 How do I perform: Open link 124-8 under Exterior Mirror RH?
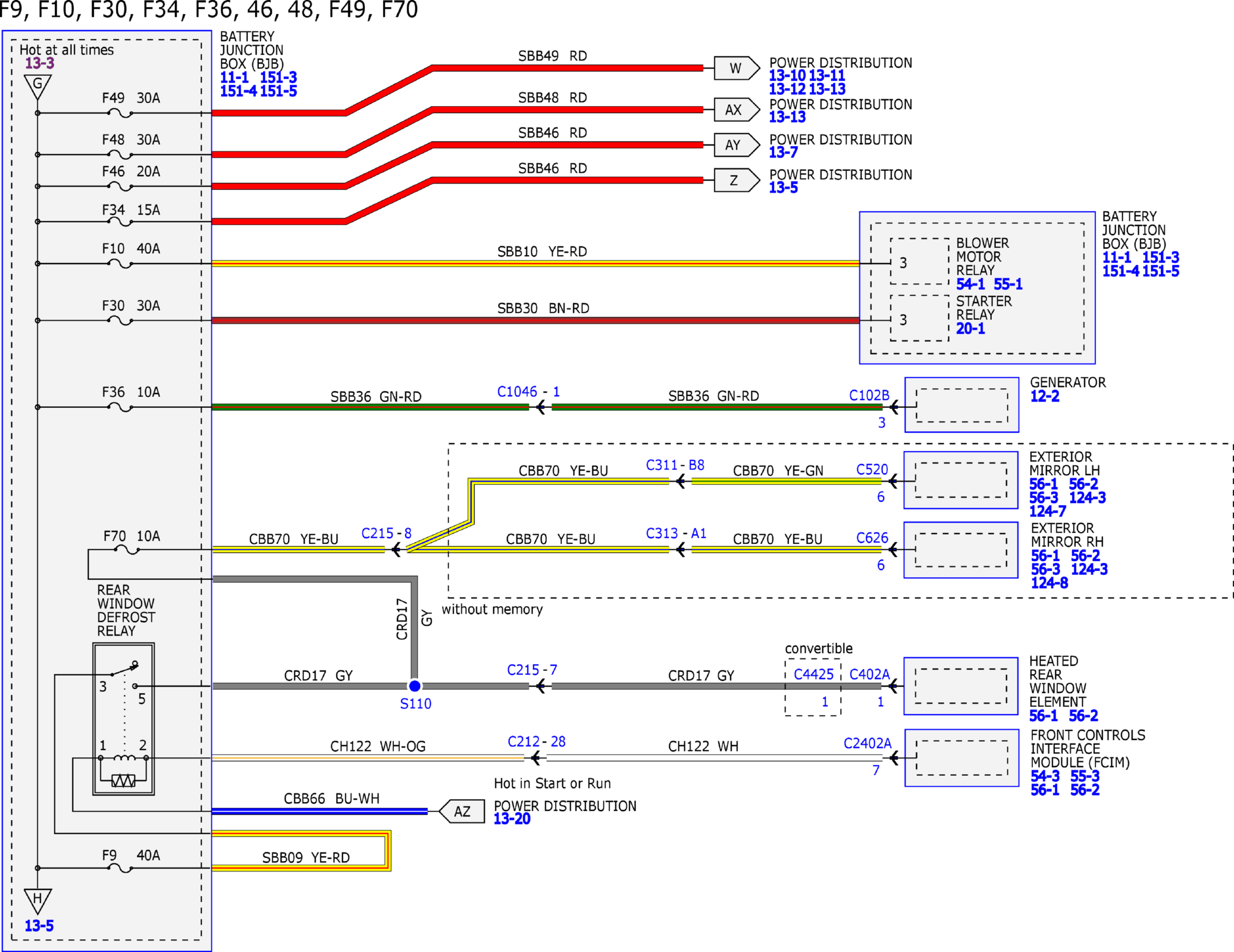(1049, 583)
